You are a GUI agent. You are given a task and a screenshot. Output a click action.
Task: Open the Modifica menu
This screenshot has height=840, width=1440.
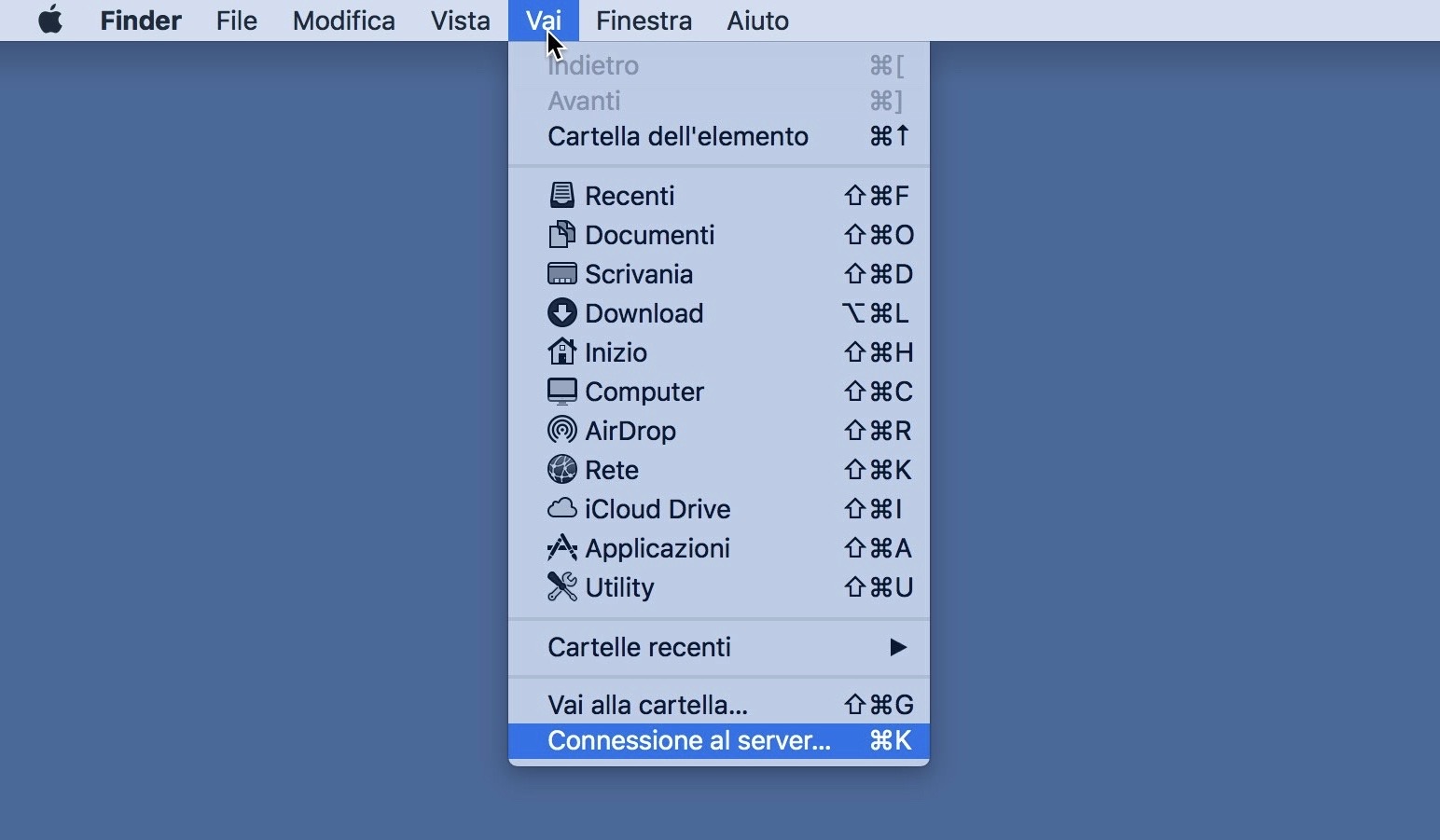point(343,21)
